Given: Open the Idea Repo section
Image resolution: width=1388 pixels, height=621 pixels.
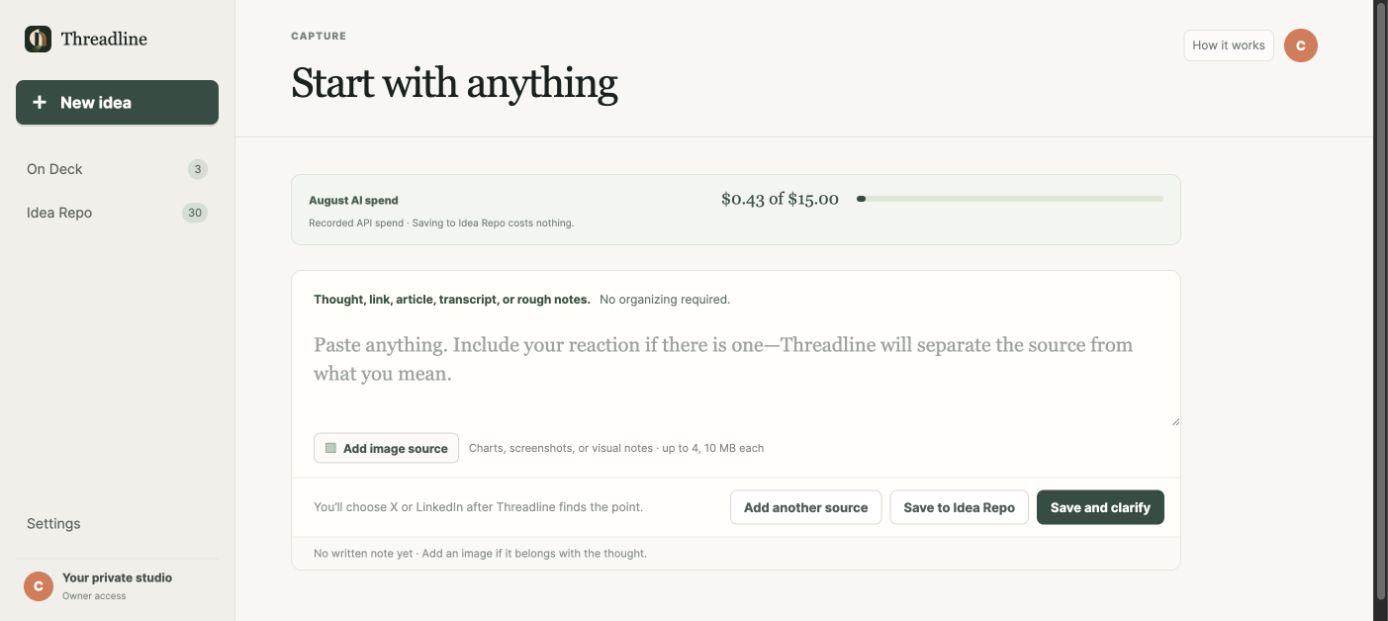Looking at the screenshot, I should 117,213.
